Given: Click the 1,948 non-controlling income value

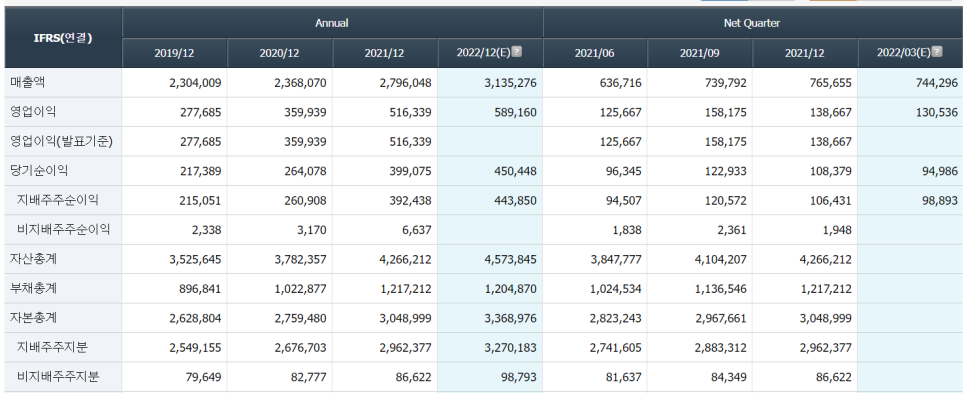Looking at the screenshot, I should tap(838, 230).
